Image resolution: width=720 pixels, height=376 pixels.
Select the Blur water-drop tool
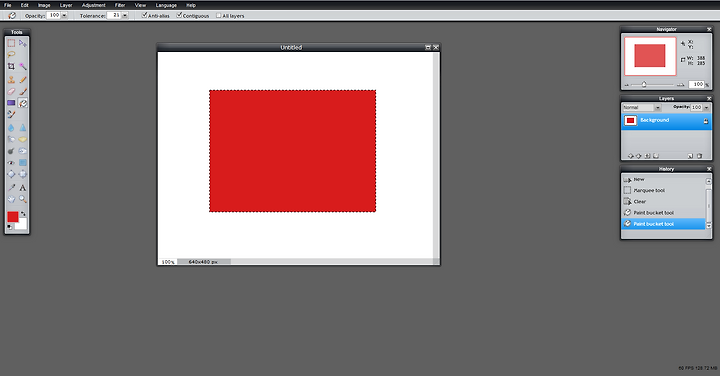(x=11, y=128)
